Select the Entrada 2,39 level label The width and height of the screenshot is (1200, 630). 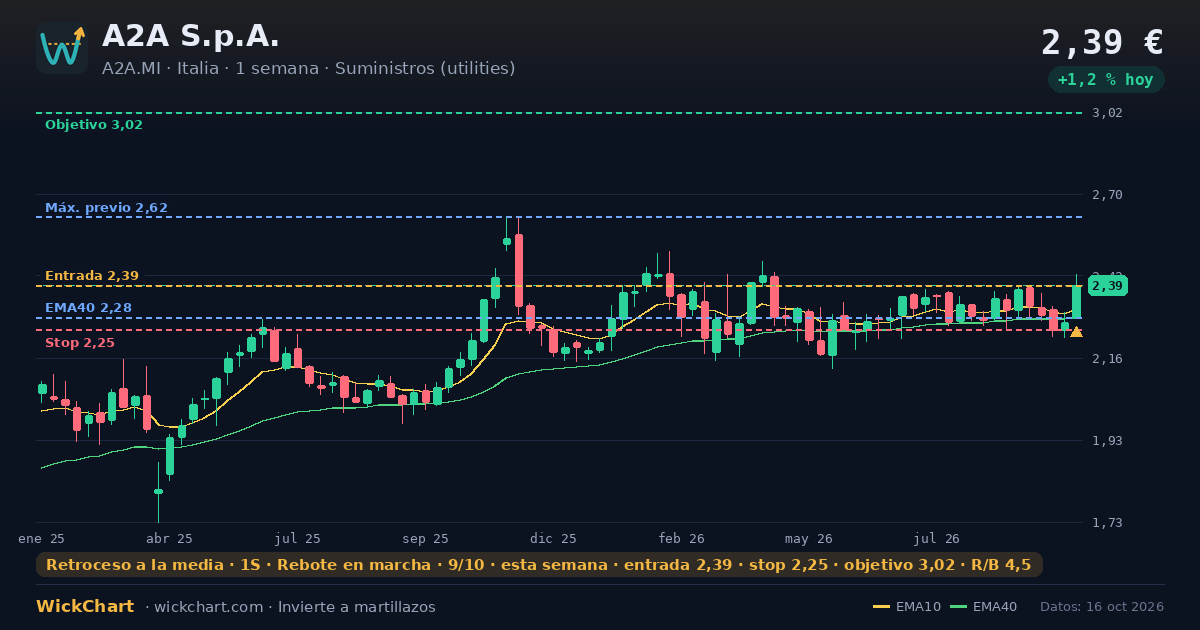[92, 276]
